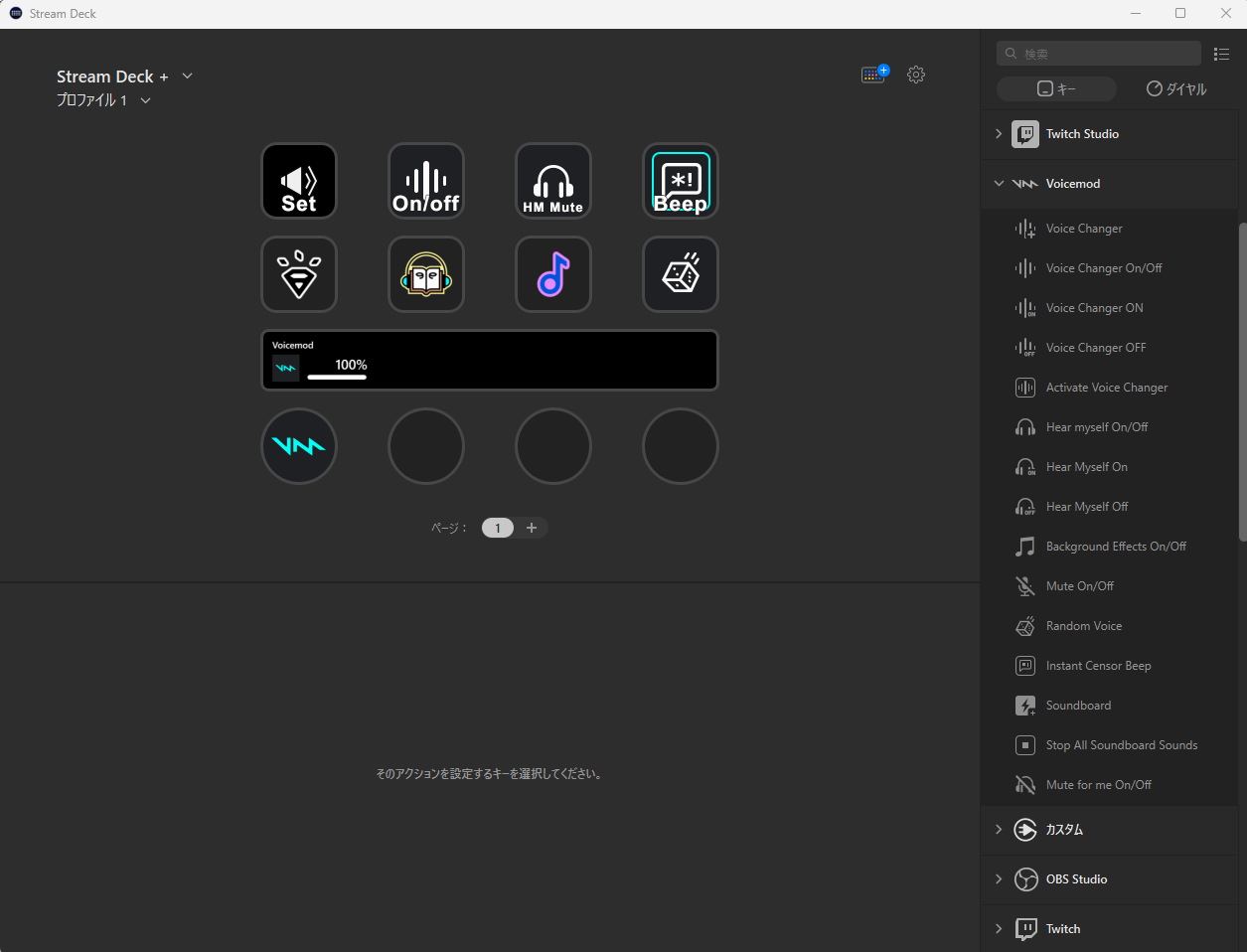Click the Voice Changer OFF action icon
This screenshot has height=952, width=1247.
[x=1025, y=348]
